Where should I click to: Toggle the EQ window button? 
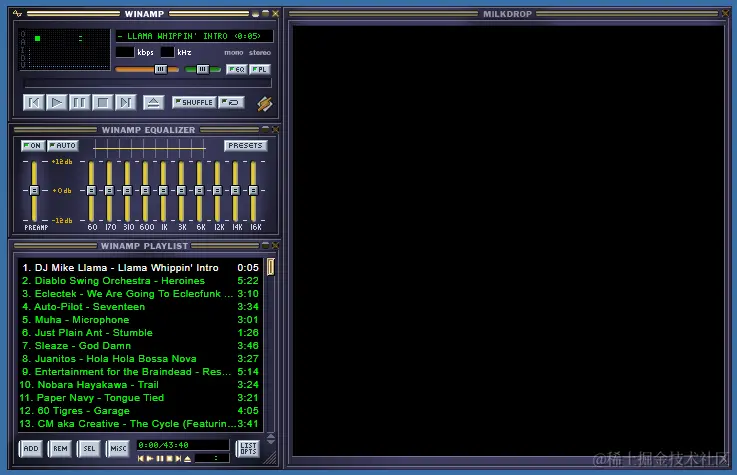(236, 70)
